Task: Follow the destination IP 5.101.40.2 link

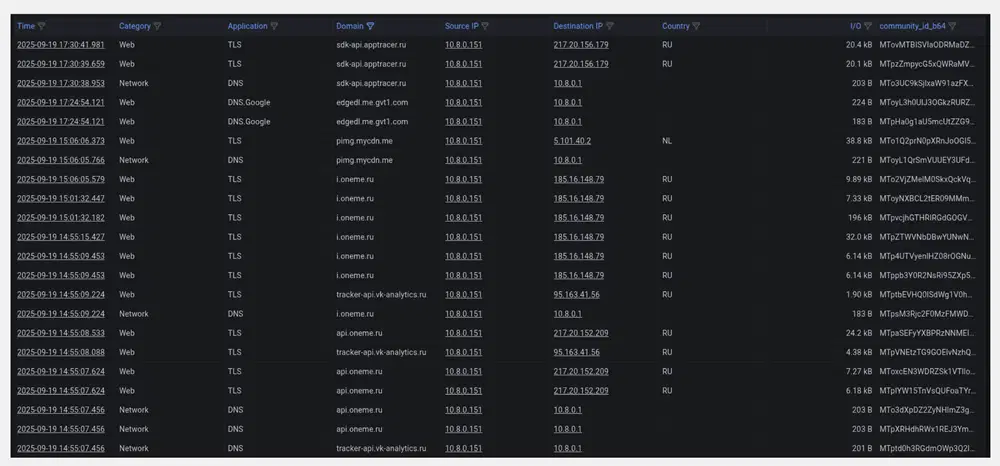Action: 572,141
